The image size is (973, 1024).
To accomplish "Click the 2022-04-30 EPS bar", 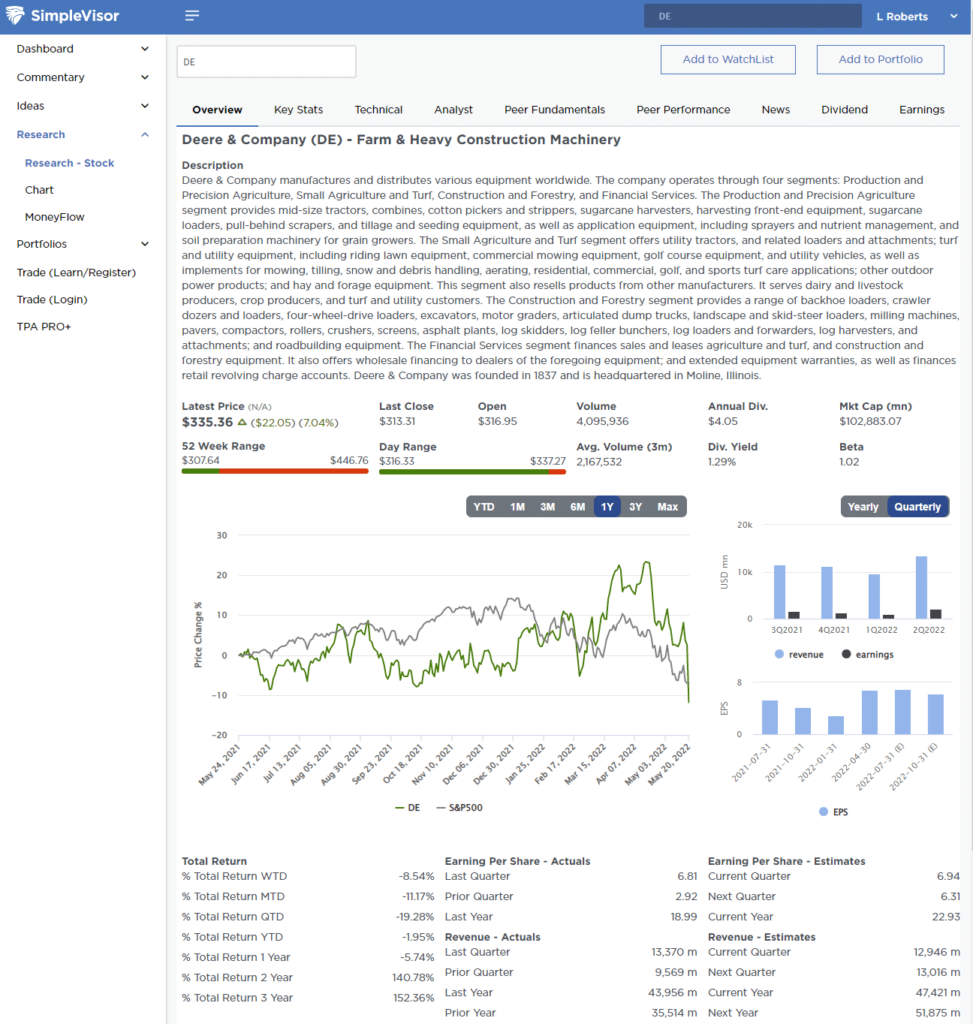I will pos(869,712).
